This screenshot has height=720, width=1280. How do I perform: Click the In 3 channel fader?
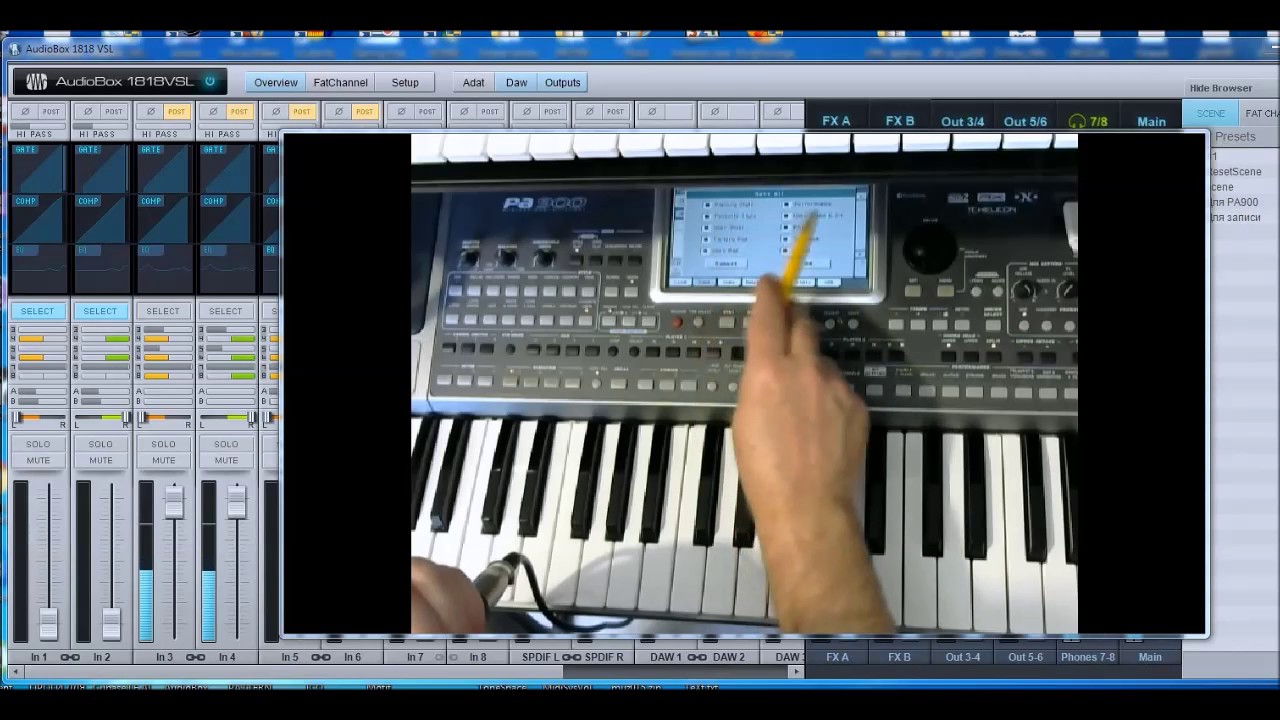pyautogui.click(x=174, y=503)
